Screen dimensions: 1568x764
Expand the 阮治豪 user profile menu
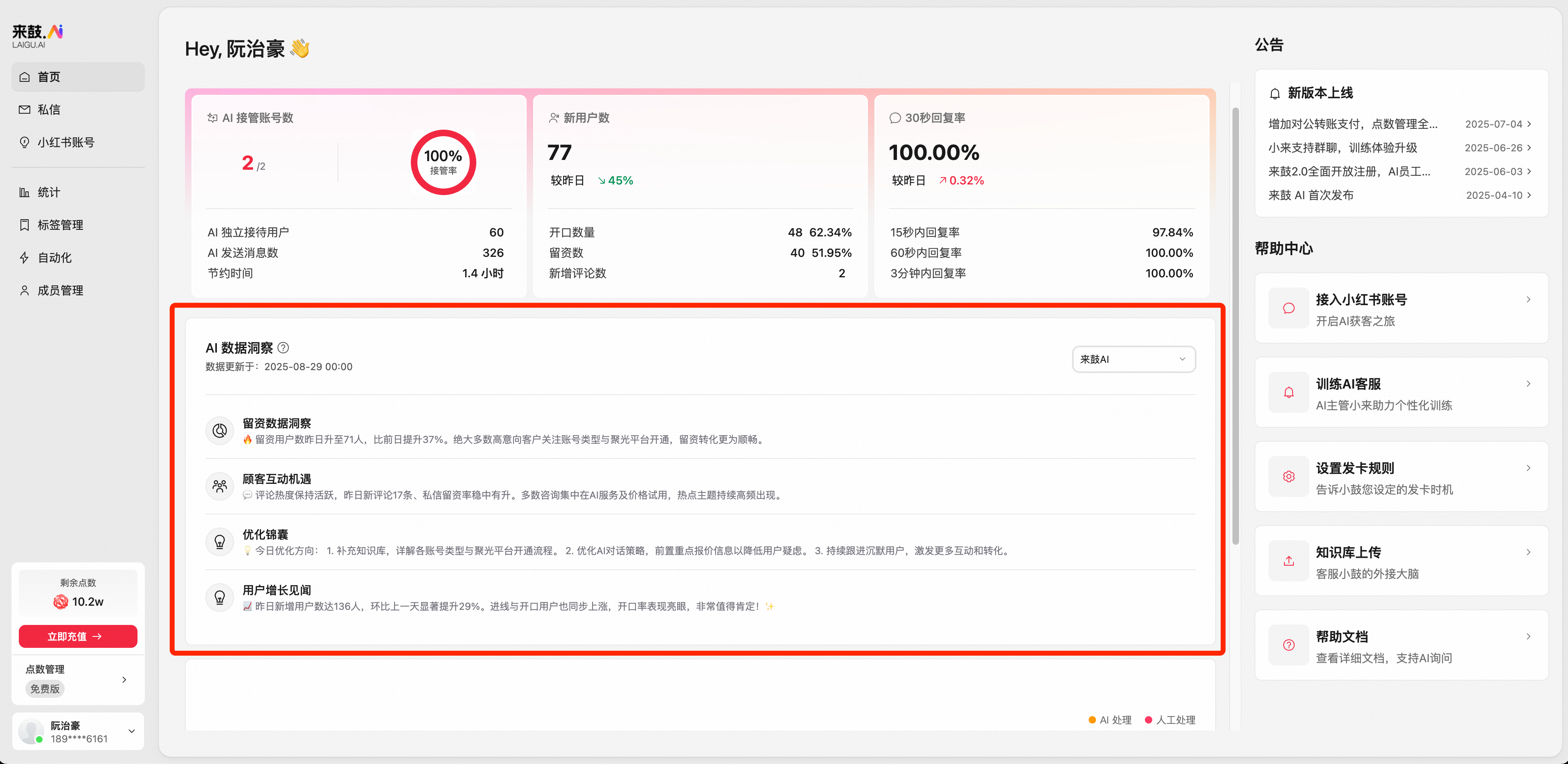(x=131, y=731)
